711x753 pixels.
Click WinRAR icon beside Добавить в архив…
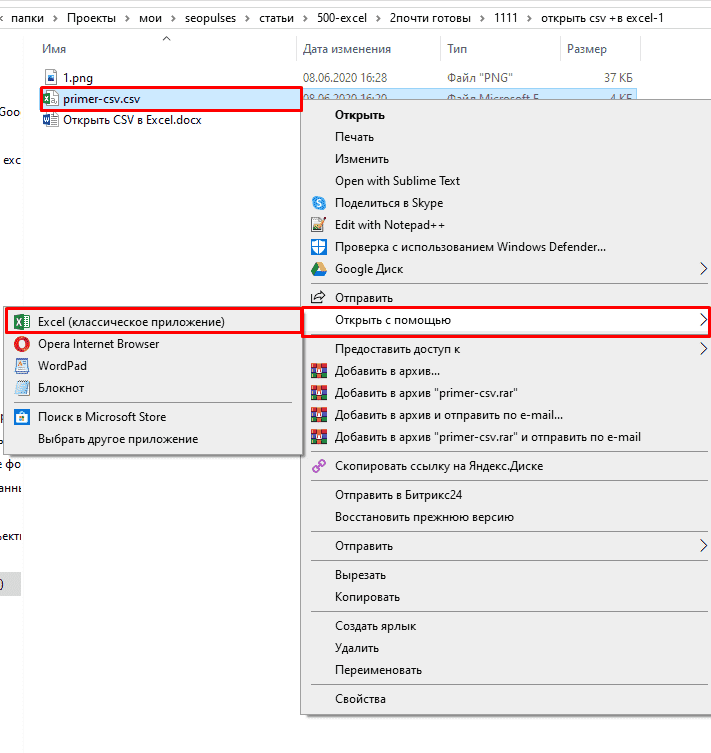[x=319, y=371]
